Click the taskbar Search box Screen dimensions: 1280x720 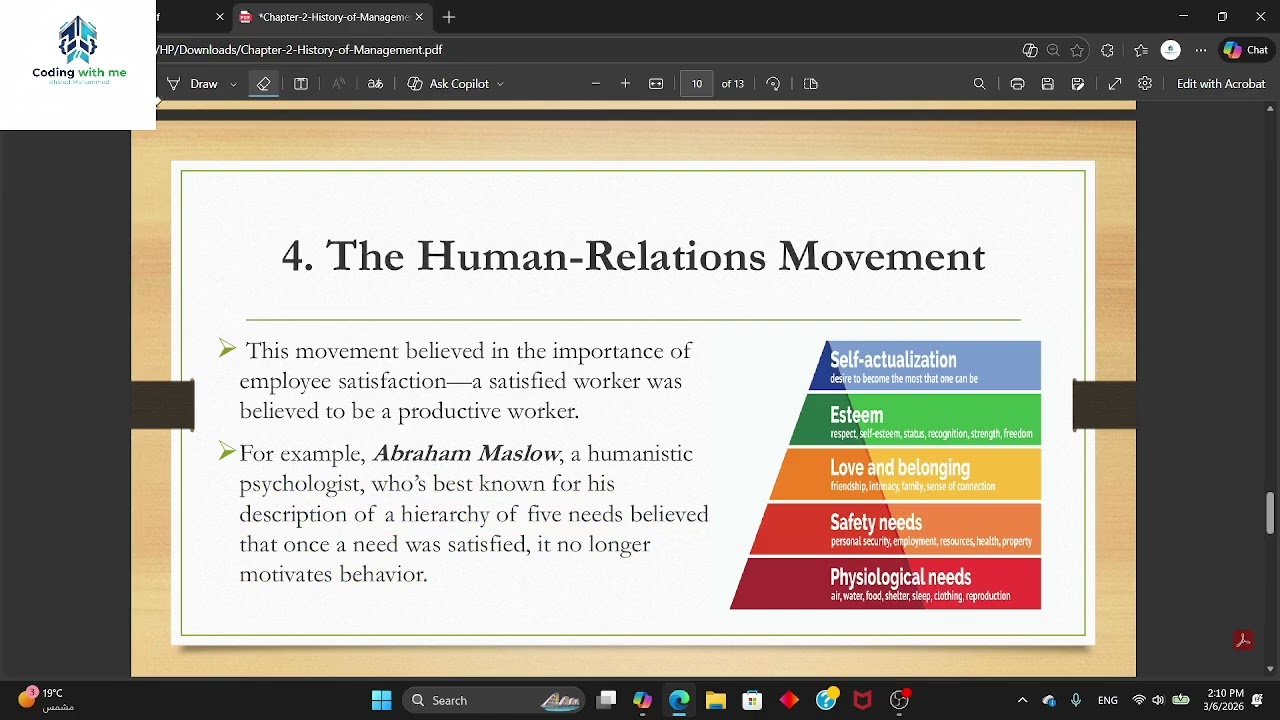(495, 700)
